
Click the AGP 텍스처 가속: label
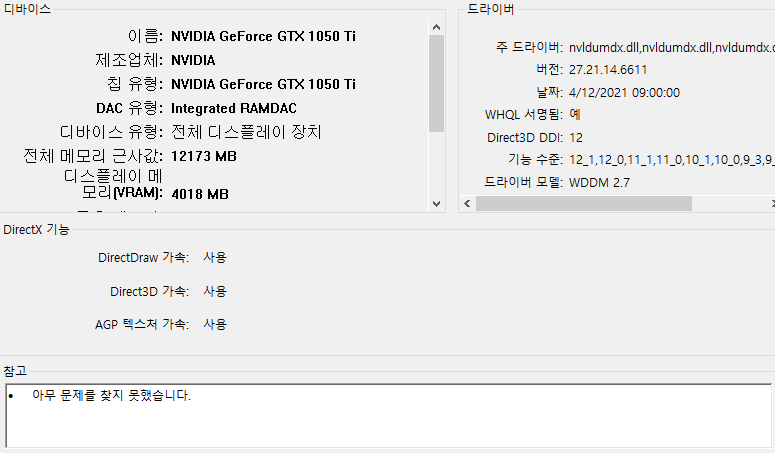click(142, 325)
